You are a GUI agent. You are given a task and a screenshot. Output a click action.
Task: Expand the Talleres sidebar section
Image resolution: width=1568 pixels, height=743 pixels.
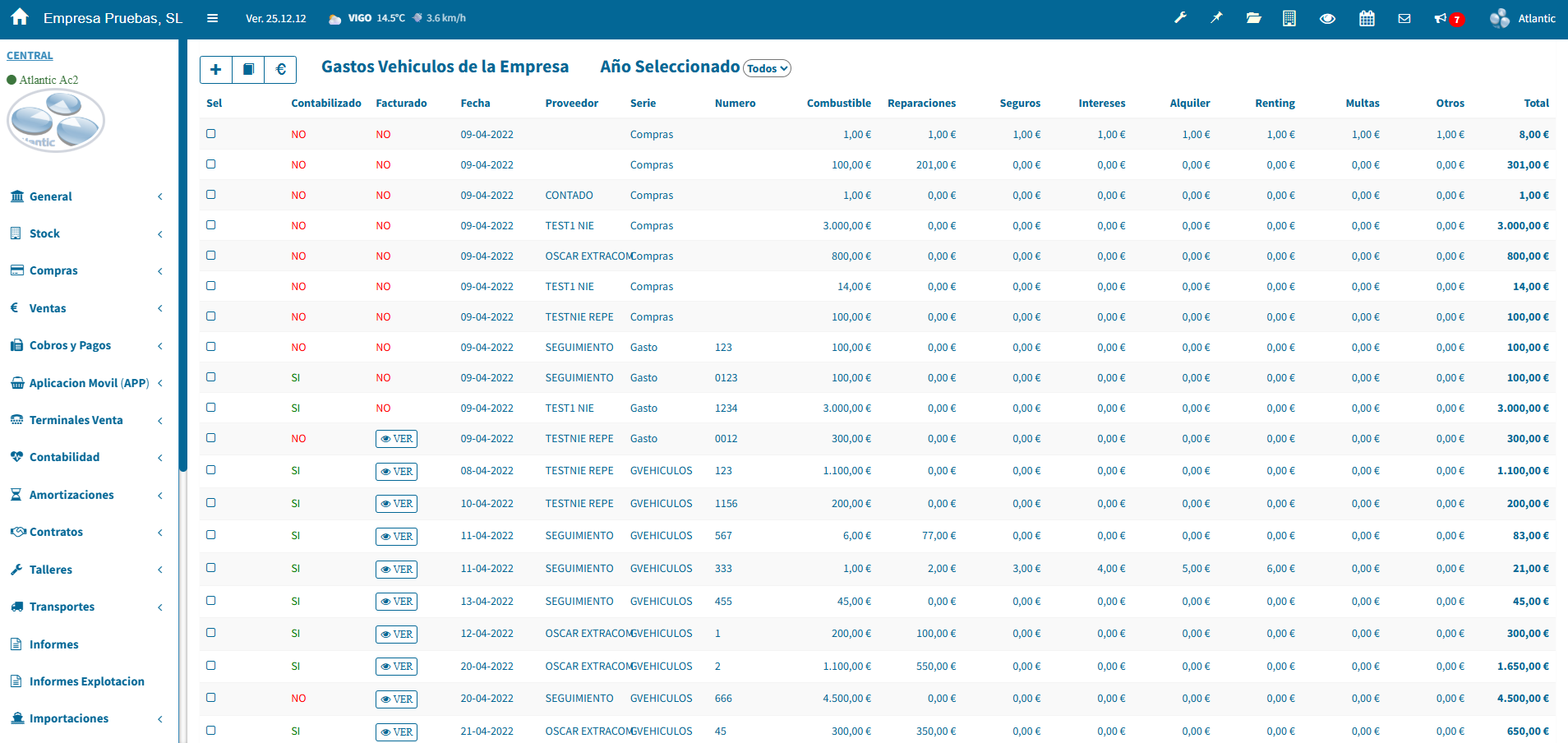(51, 570)
